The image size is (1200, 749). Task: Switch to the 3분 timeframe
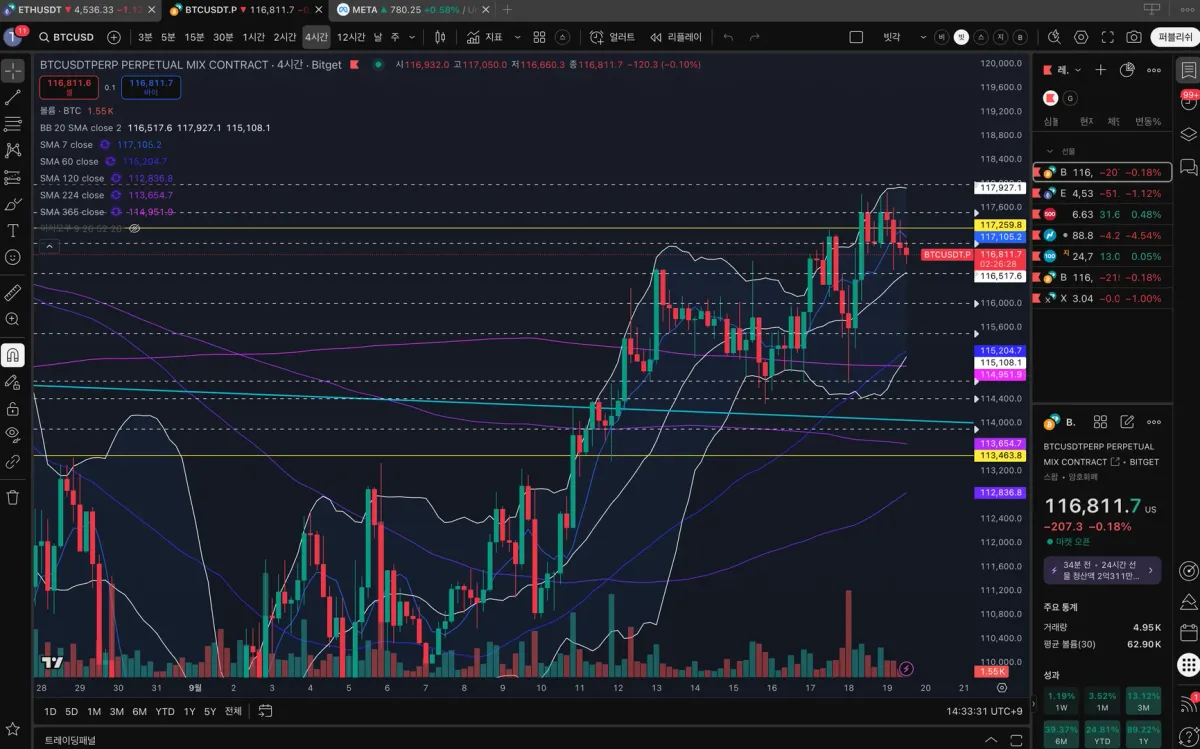pyautogui.click(x=145, y=37)
